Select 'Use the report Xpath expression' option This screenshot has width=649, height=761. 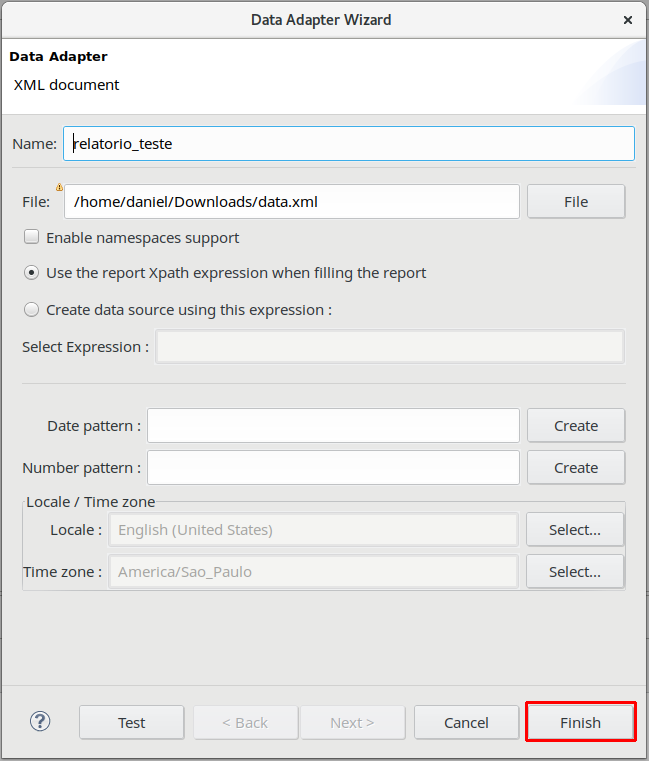click(x=32, y=273)
